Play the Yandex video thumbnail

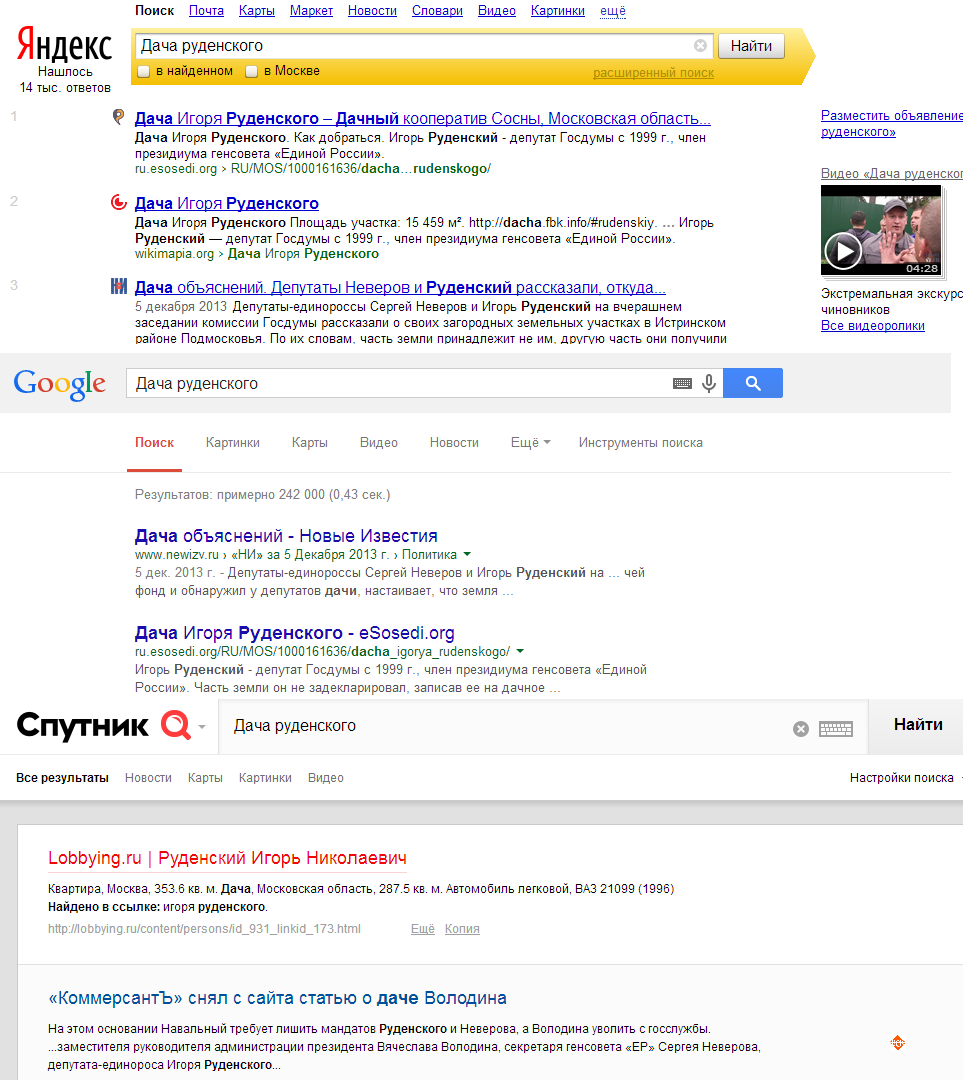[x=842, y=250]
